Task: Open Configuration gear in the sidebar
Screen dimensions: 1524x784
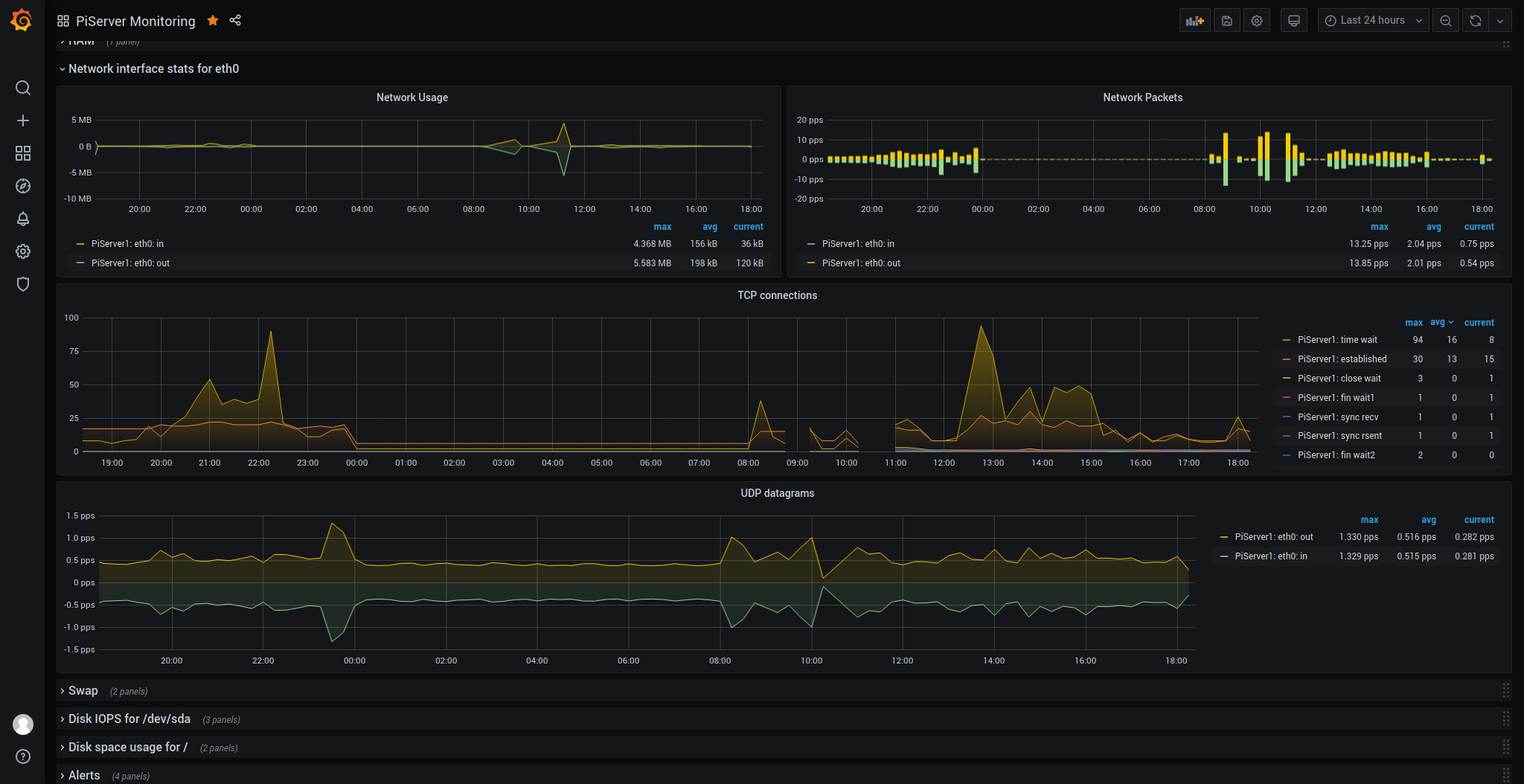Action: [x=23, y=251]
